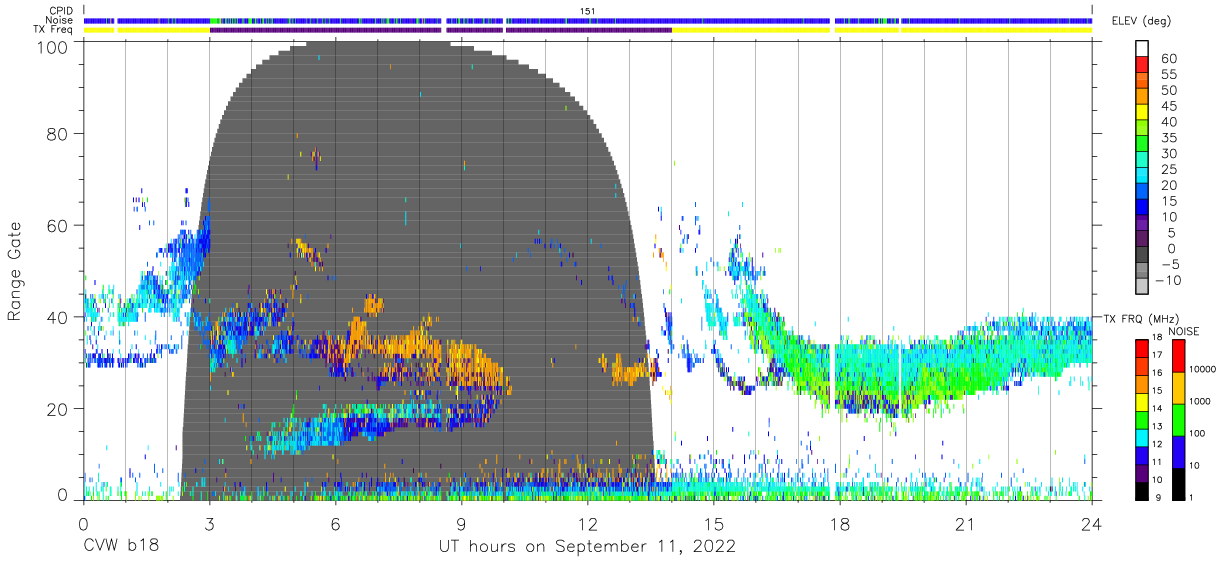Click the 1 label on the NOISE scale

pyautogui.click(x=1191, y=497)
